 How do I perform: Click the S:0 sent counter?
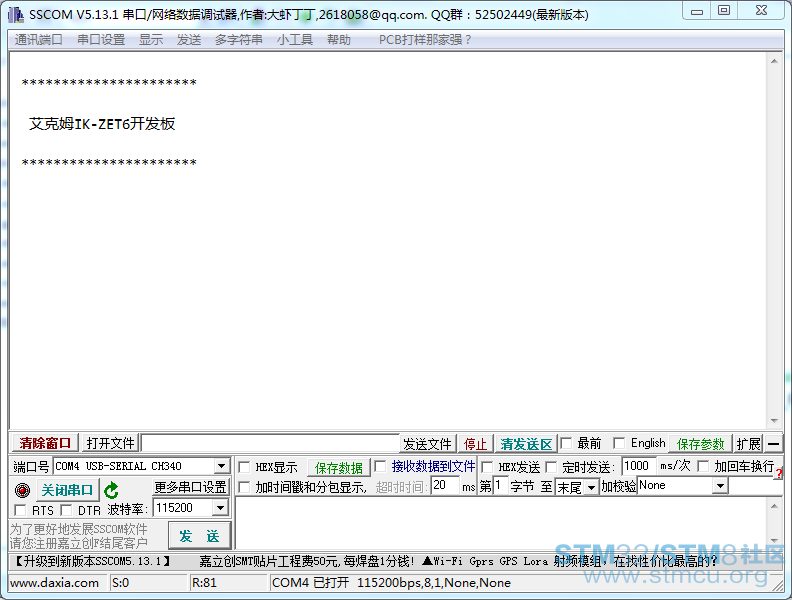click(x=120, y=583)
